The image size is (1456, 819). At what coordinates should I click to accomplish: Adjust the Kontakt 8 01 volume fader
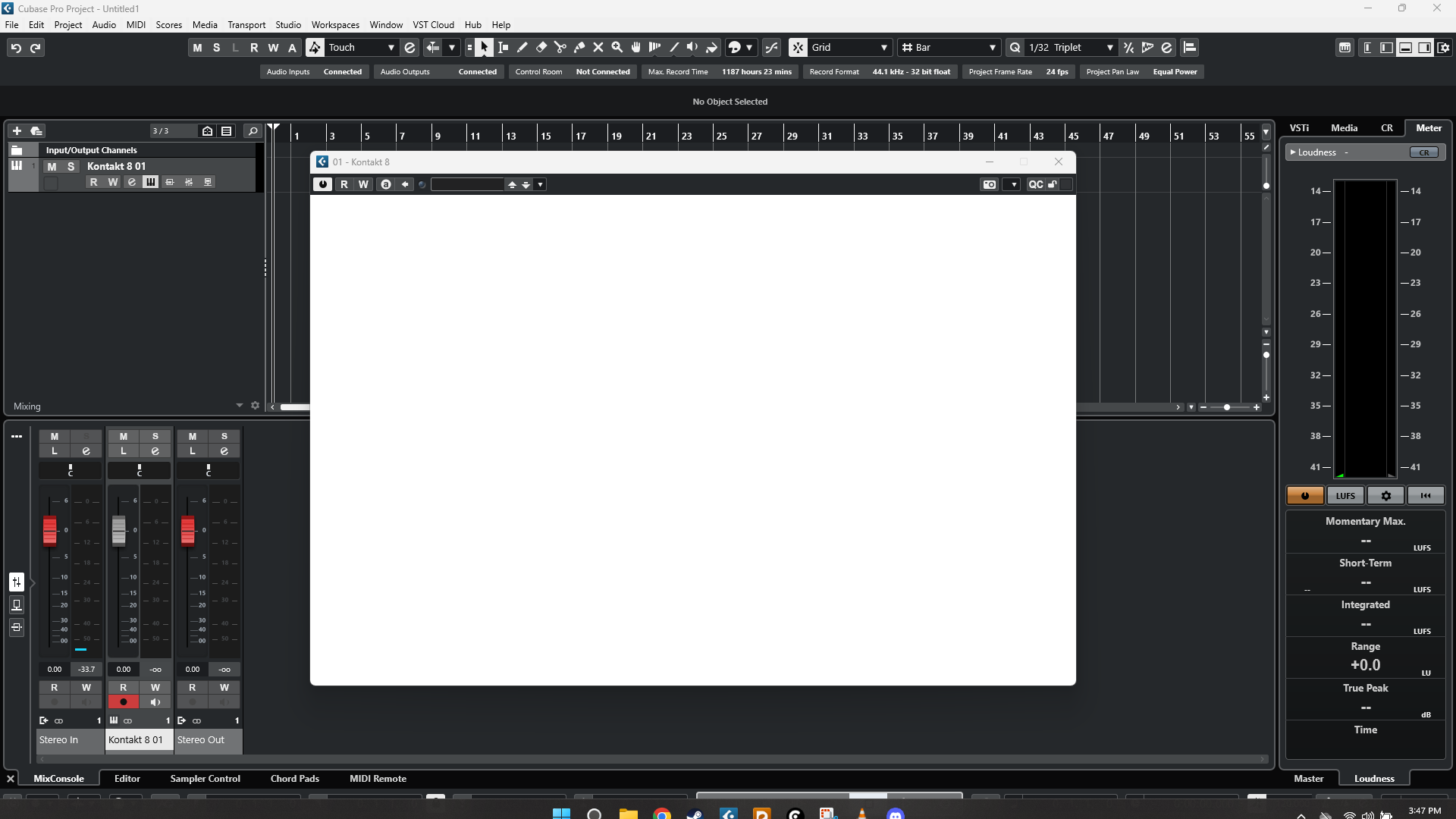pyautogui.click(x=119, y=530)
